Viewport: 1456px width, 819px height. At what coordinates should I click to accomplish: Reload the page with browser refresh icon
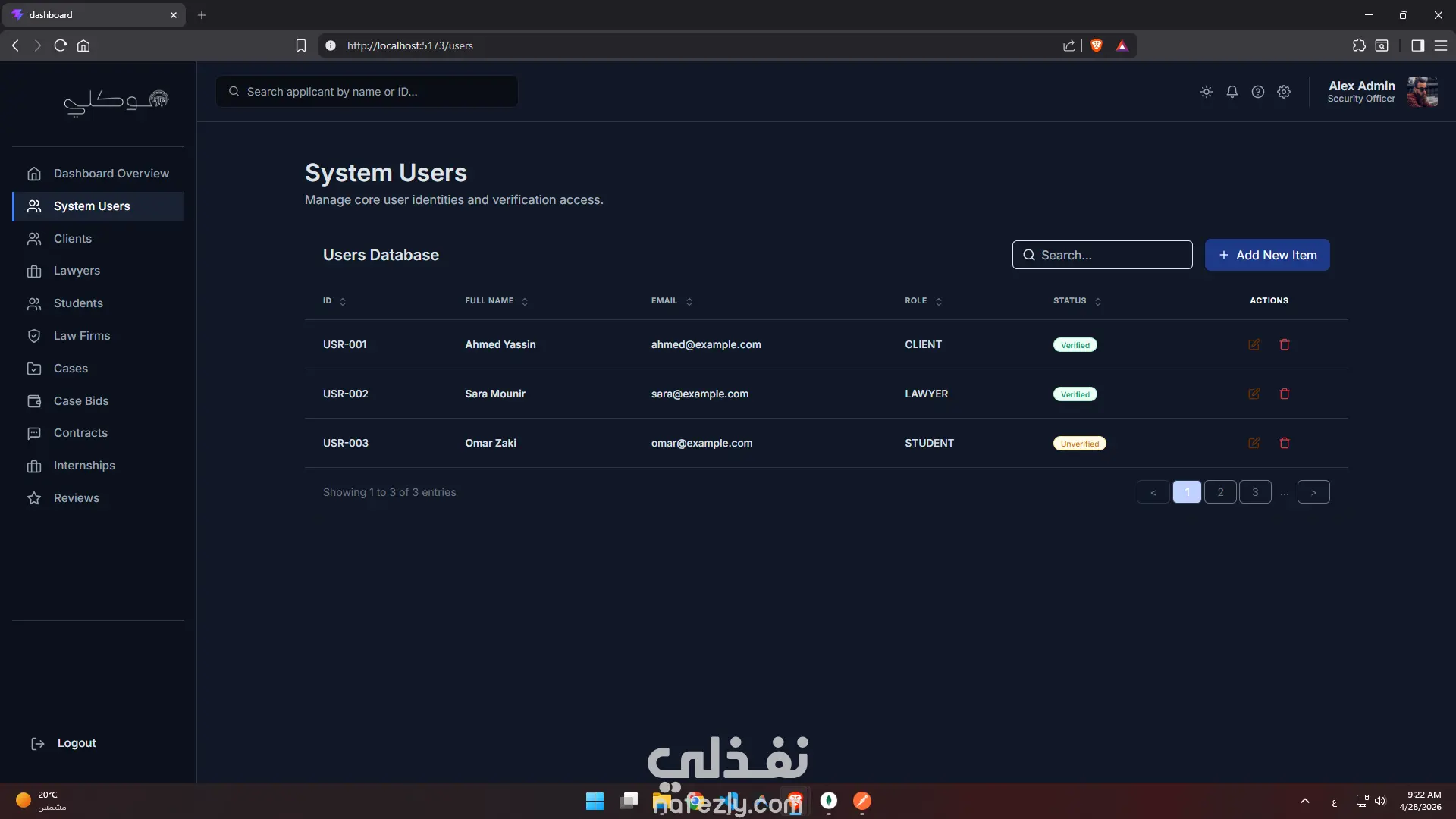coord(61,45)
